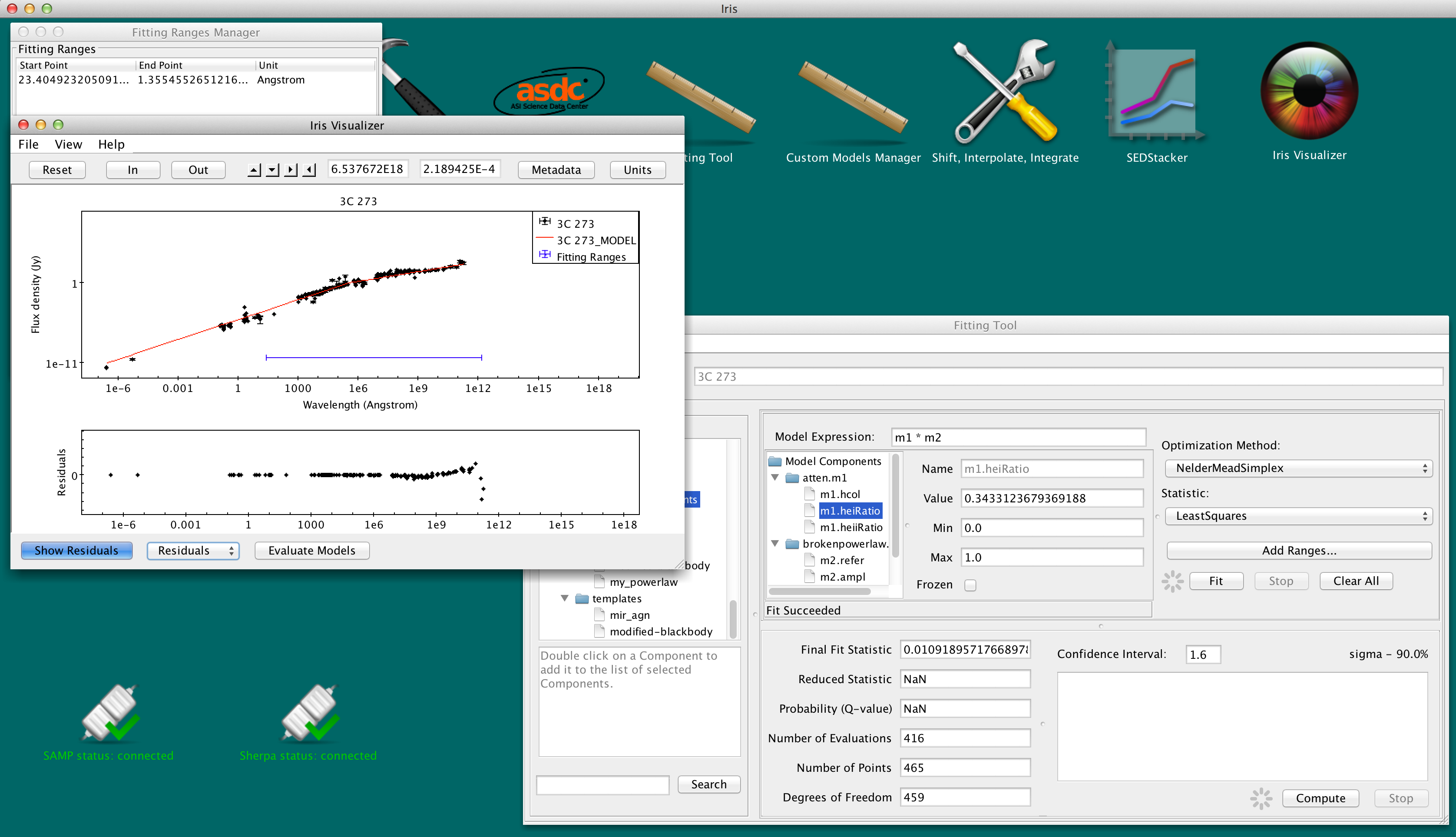Open Shift, Interpolate, Integrate tool icon
Viewport: 1456px width, 837px height.
tap(1005, 91)
